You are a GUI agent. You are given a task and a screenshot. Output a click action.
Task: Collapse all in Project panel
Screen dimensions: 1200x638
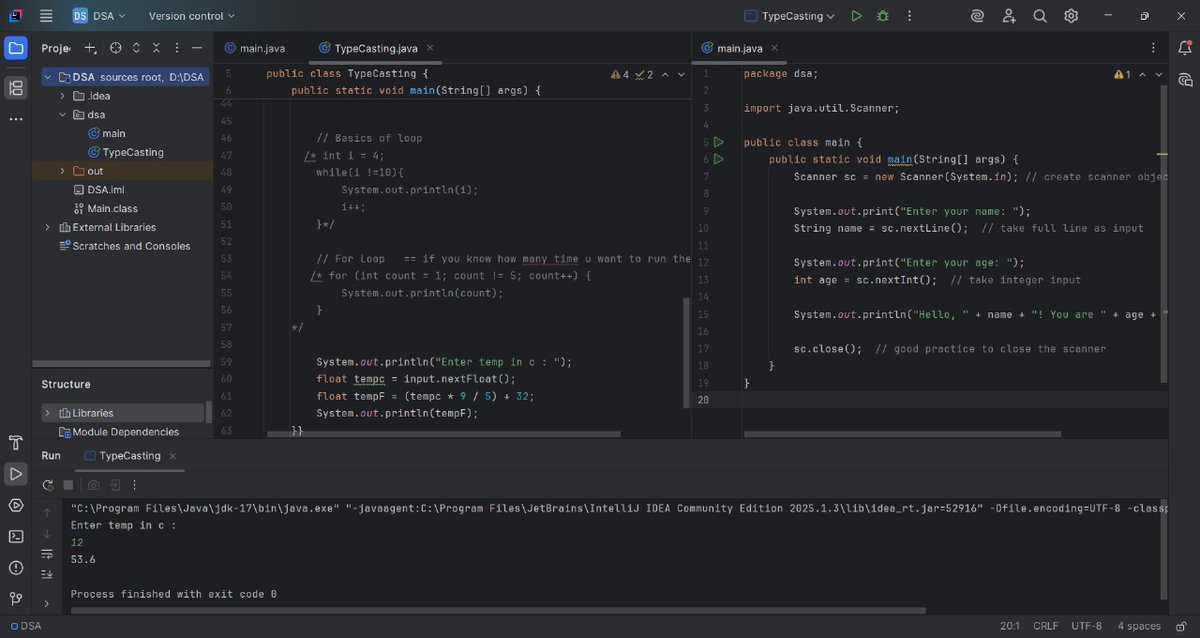pyautogui.click(x=157, y=48)
